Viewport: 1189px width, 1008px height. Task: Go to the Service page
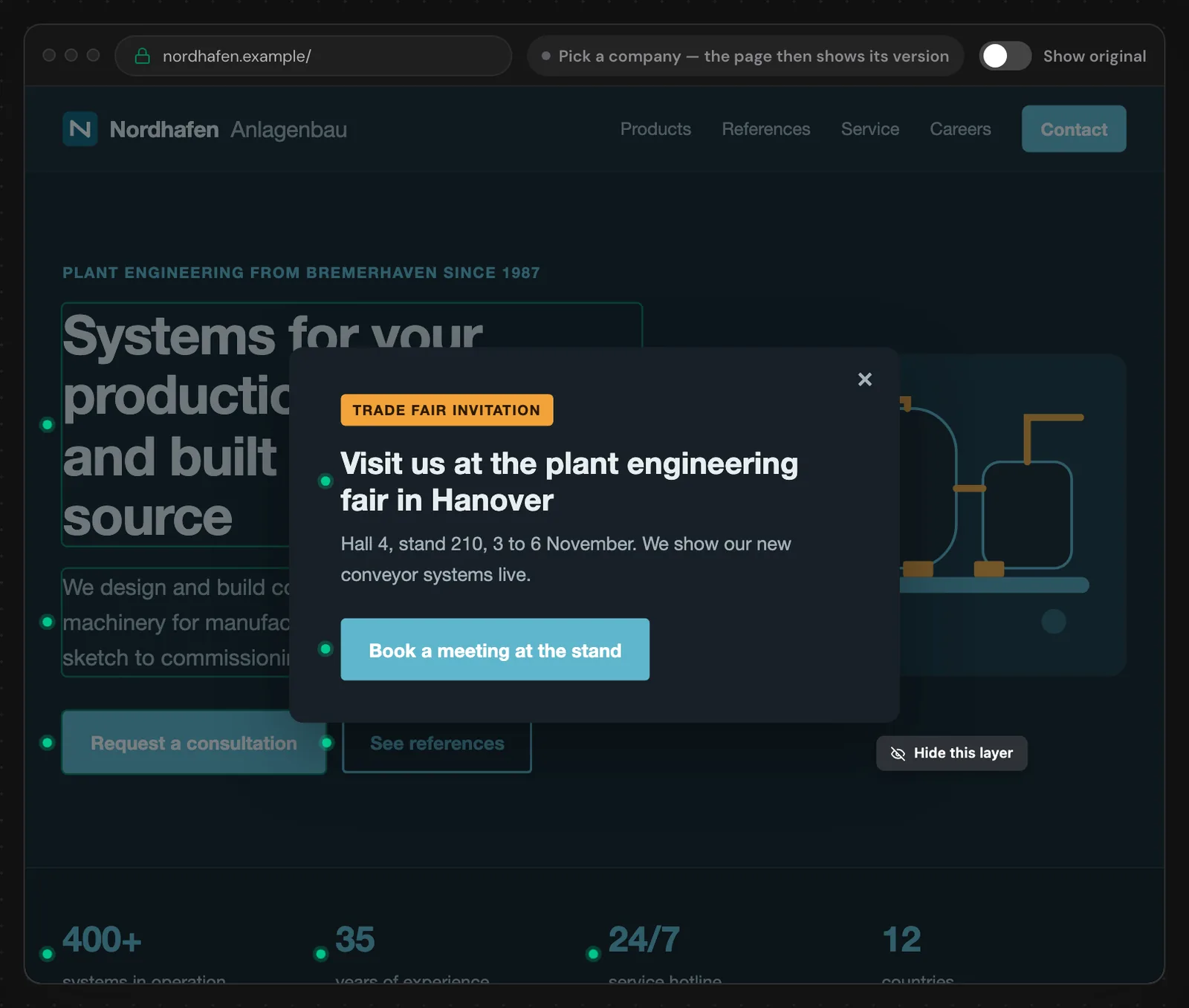pyautogui.click(x=870, y=129)
